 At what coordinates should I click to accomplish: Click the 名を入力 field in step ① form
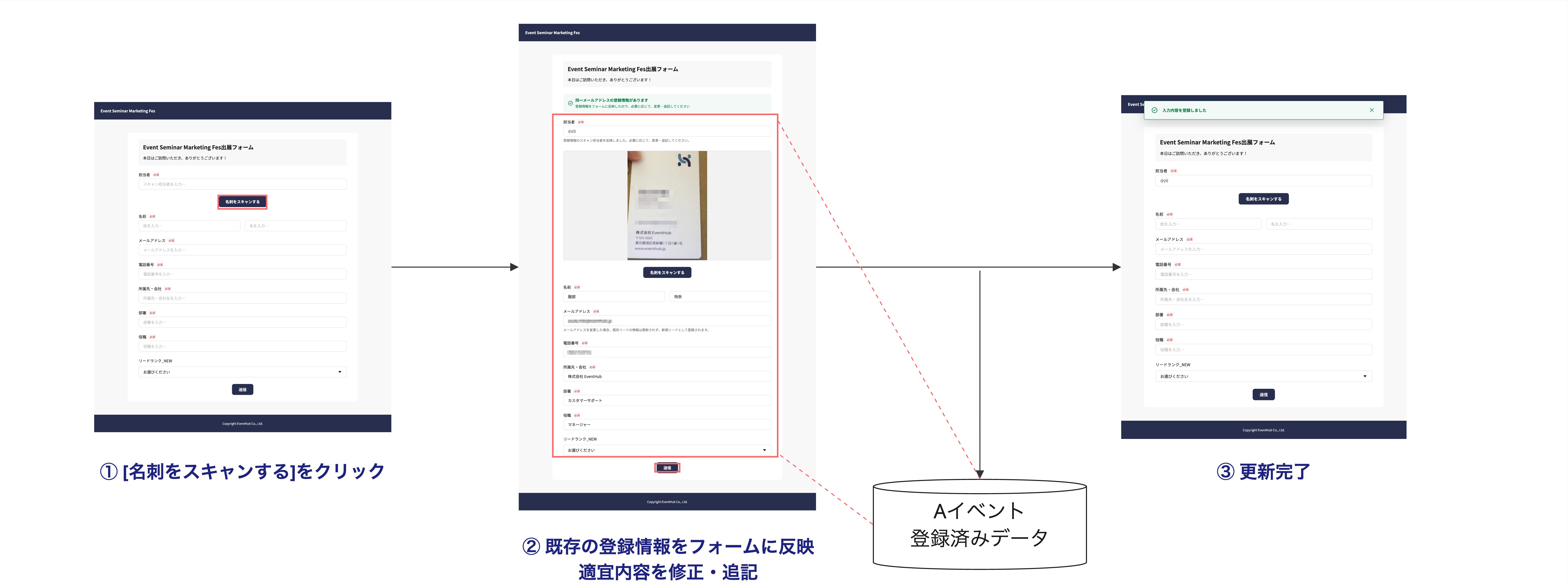coord(296,226)
